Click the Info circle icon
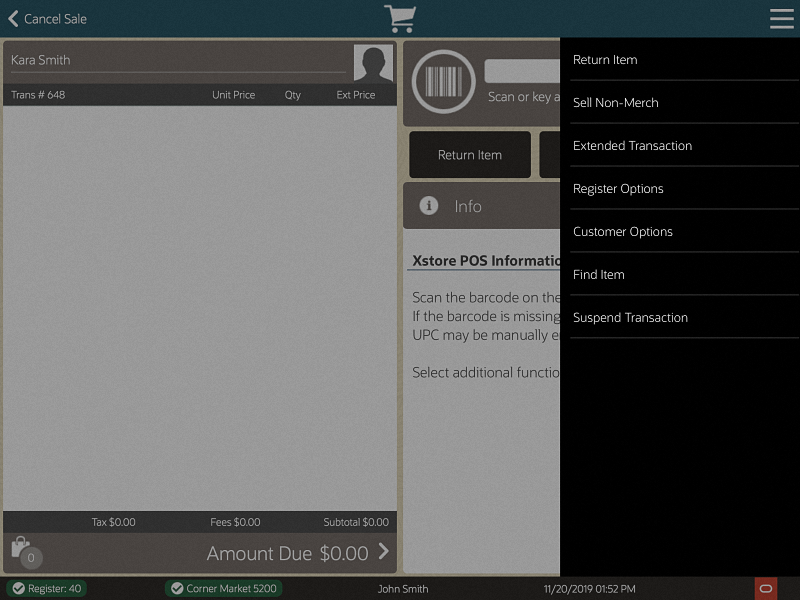Screen dimensions: 800x600 (x=429, y=206)
